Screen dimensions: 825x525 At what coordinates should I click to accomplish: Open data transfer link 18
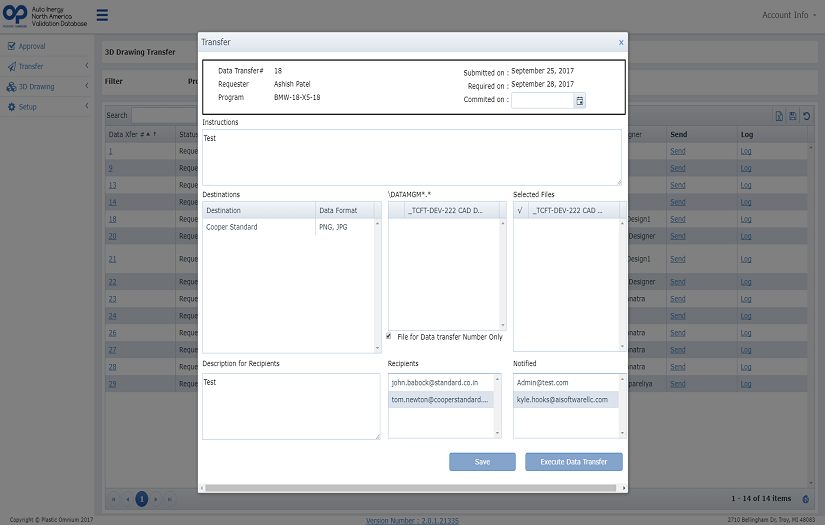pyautogui.click(x=112, y=219)
